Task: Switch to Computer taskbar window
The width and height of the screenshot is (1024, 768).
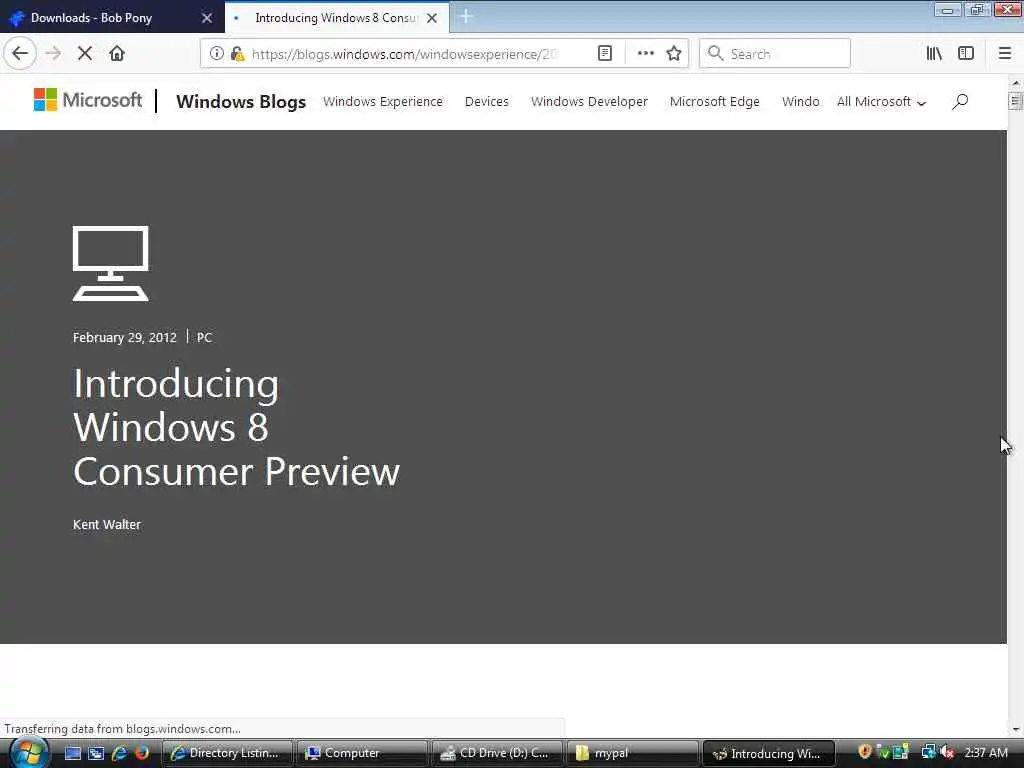Action: click(362, 754)
